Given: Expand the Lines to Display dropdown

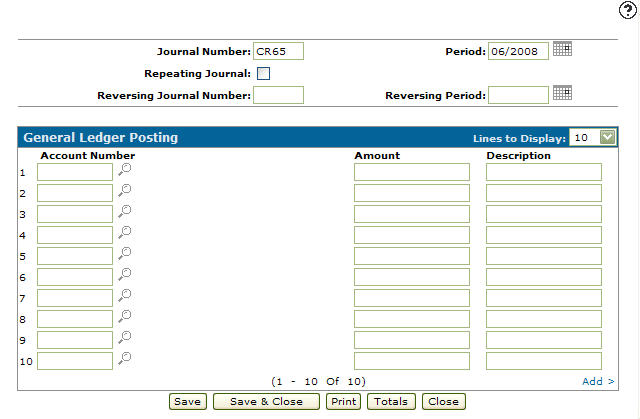Looking at the screenshot, I should coord(607,137).
